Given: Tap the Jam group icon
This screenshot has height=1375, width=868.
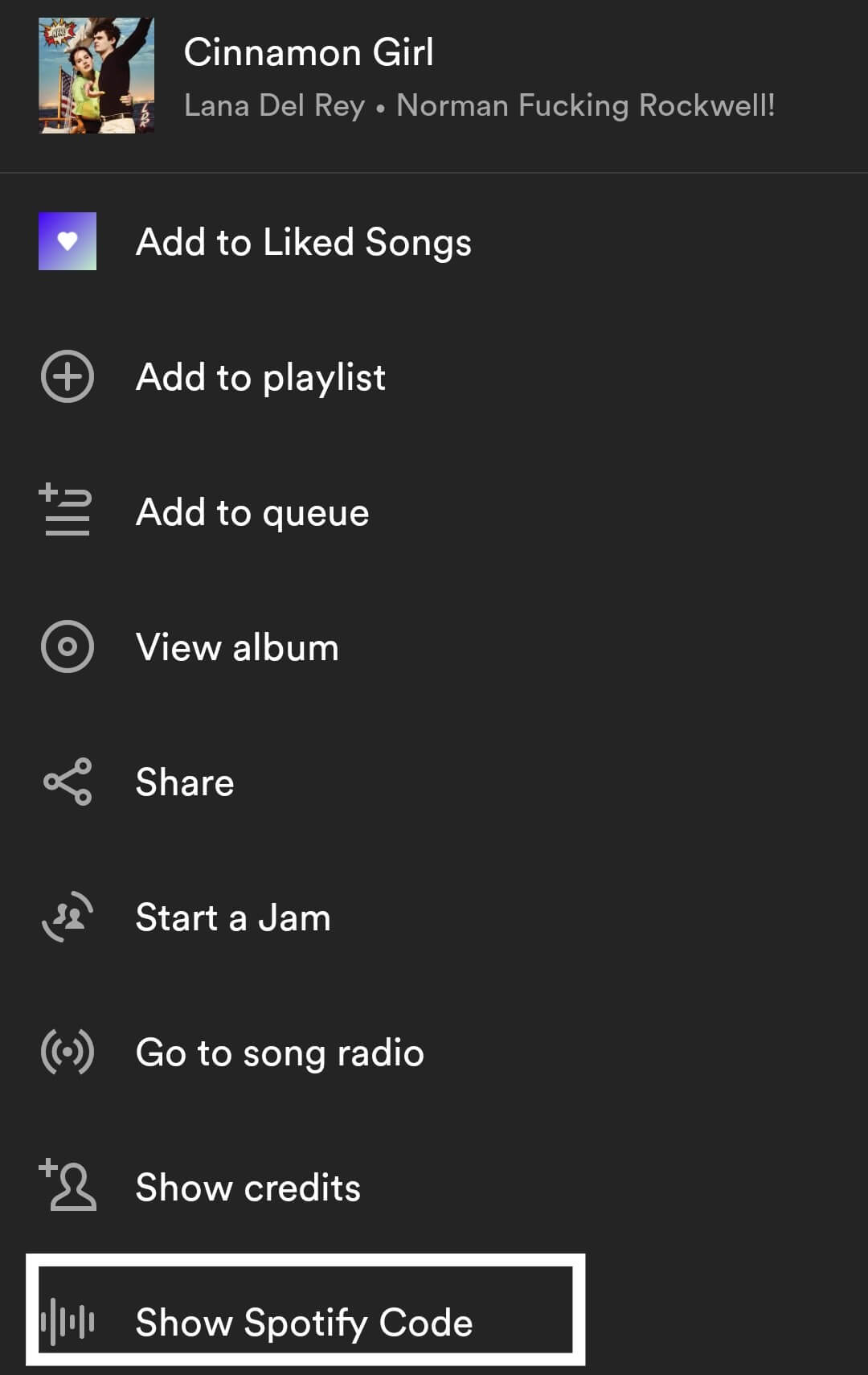Looking at the screenshot, I should pos(68,917).
